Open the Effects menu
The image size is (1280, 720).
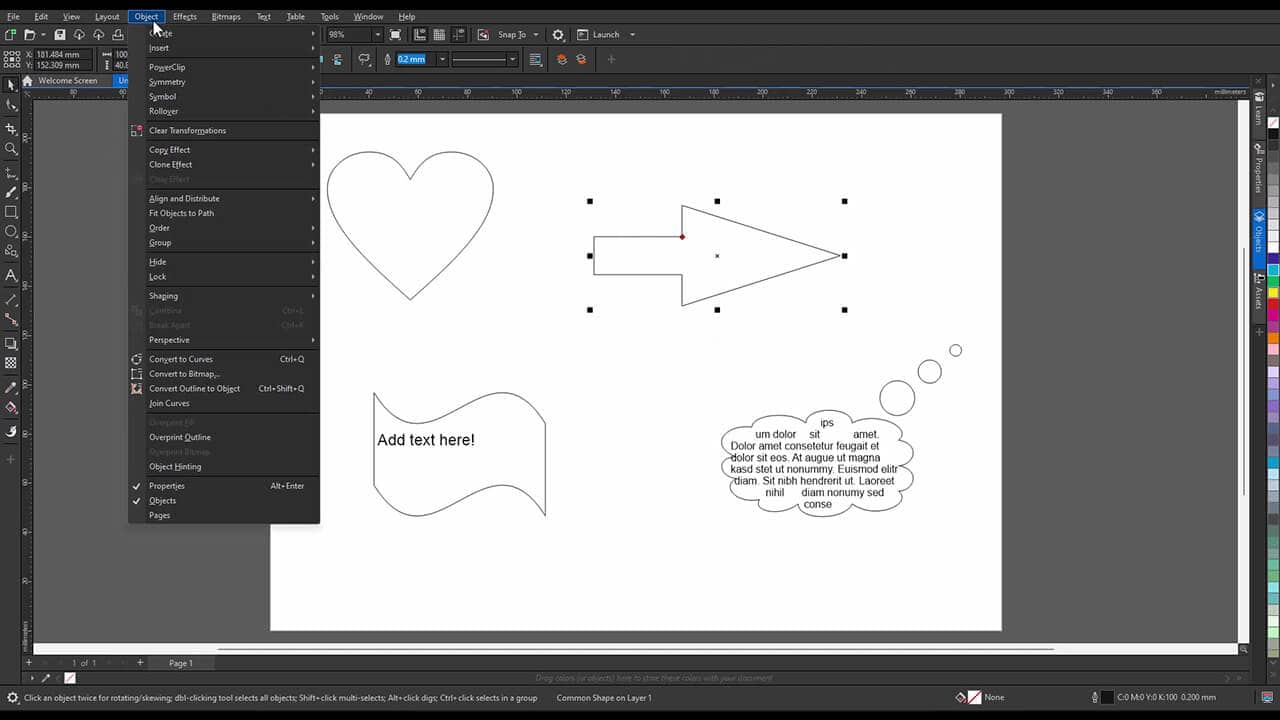pos(185,17)
